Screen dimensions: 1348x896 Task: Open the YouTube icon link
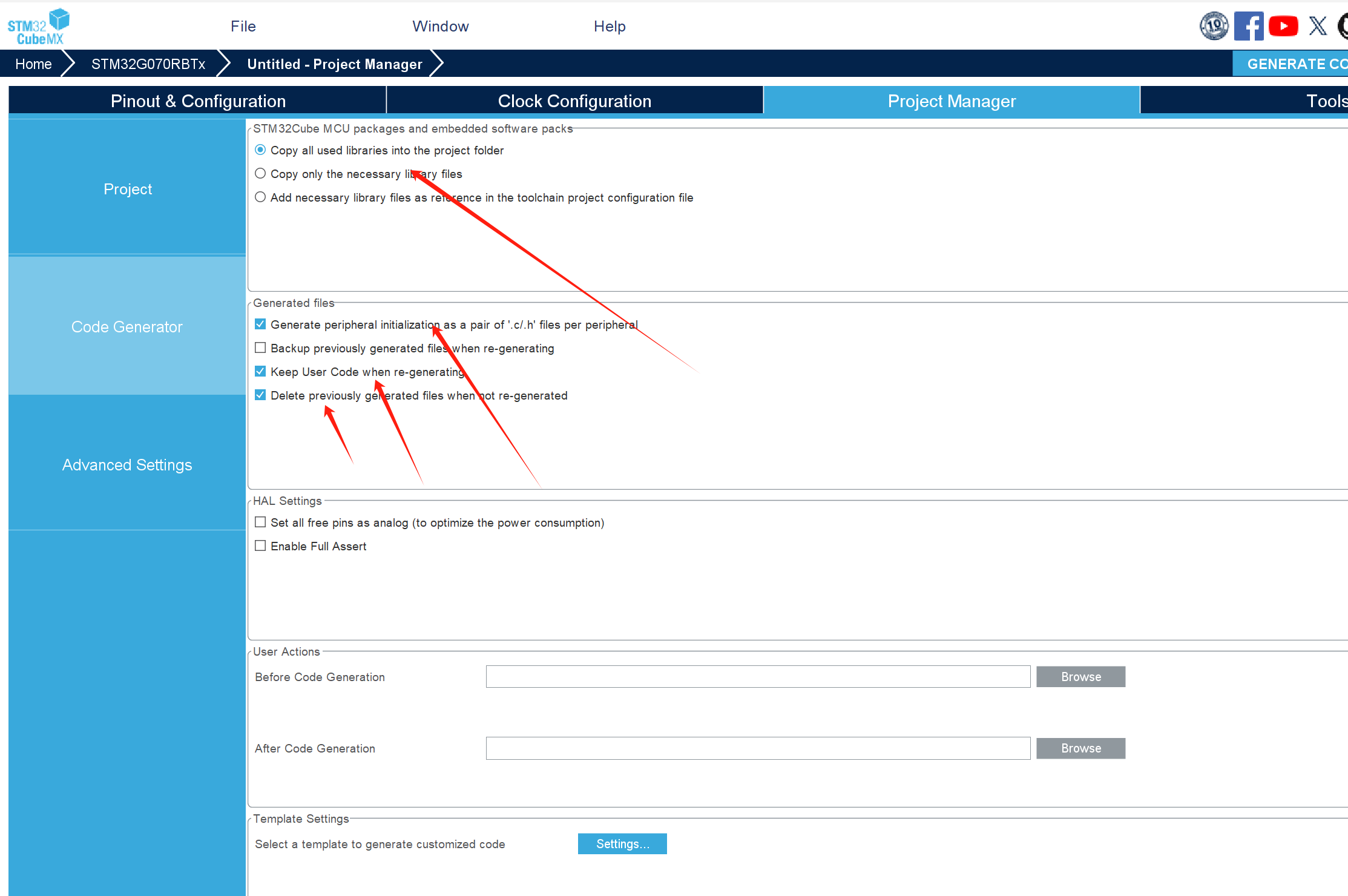(1283, 26)
